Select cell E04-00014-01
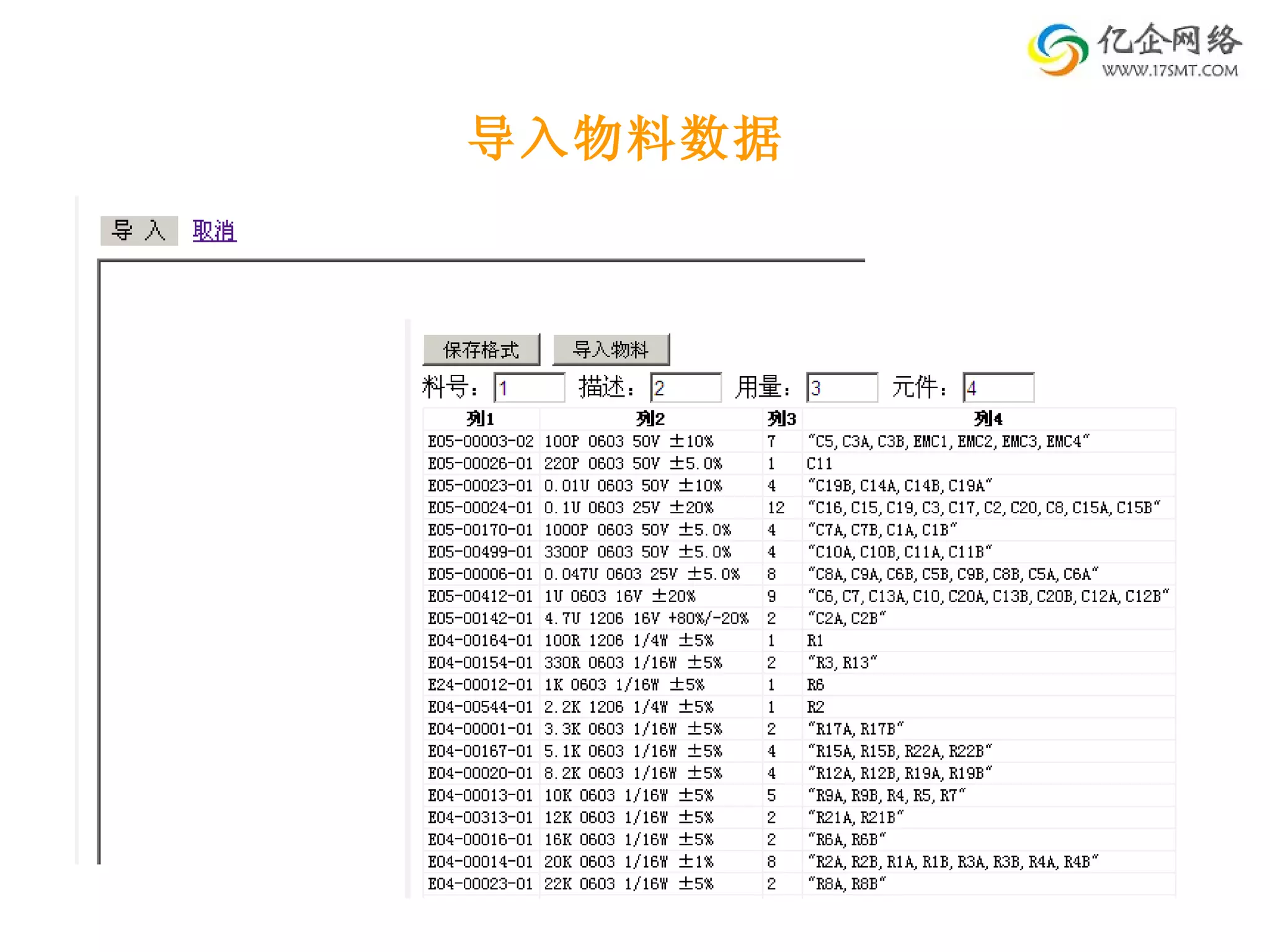Screen dimensions: 1270x952 tap(481, 862)
